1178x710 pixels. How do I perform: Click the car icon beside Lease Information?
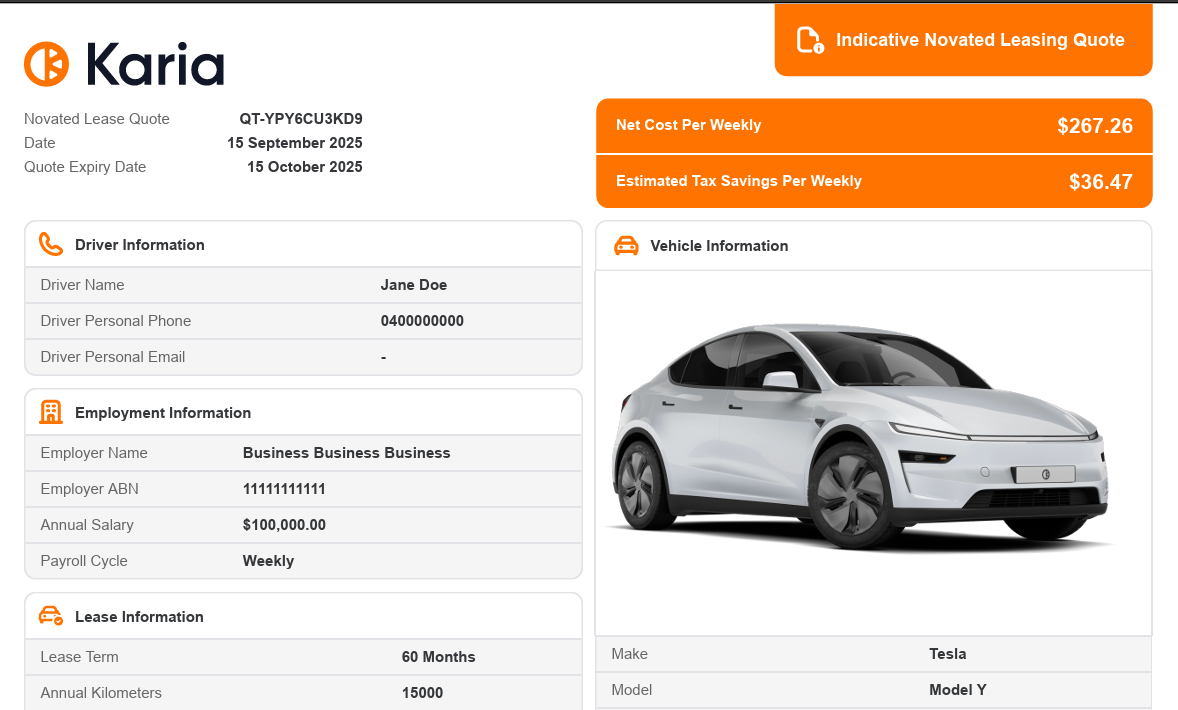click(x=50, y=617)
